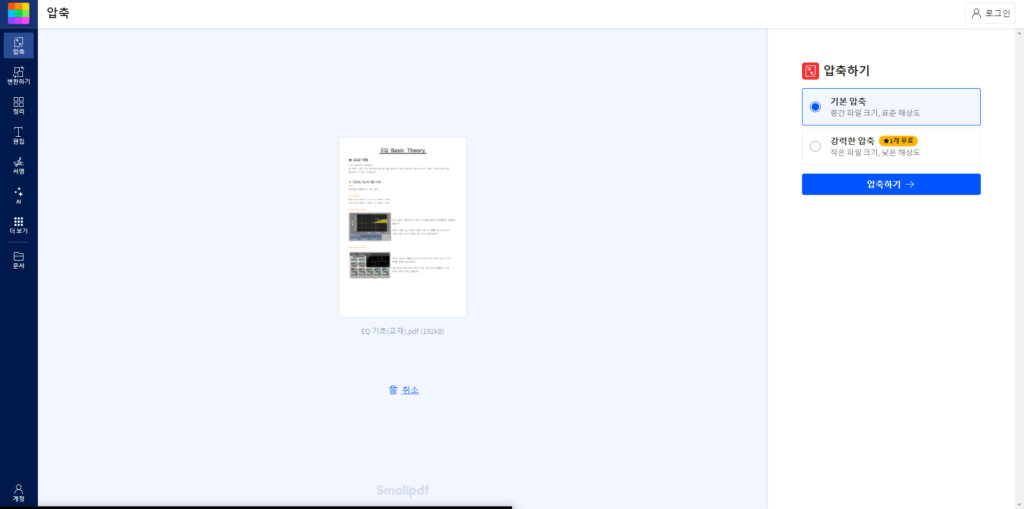The width and height of the screenshot is (1024, 509).
Task: Open the 서명 sign tool
Action: point(18,165)
